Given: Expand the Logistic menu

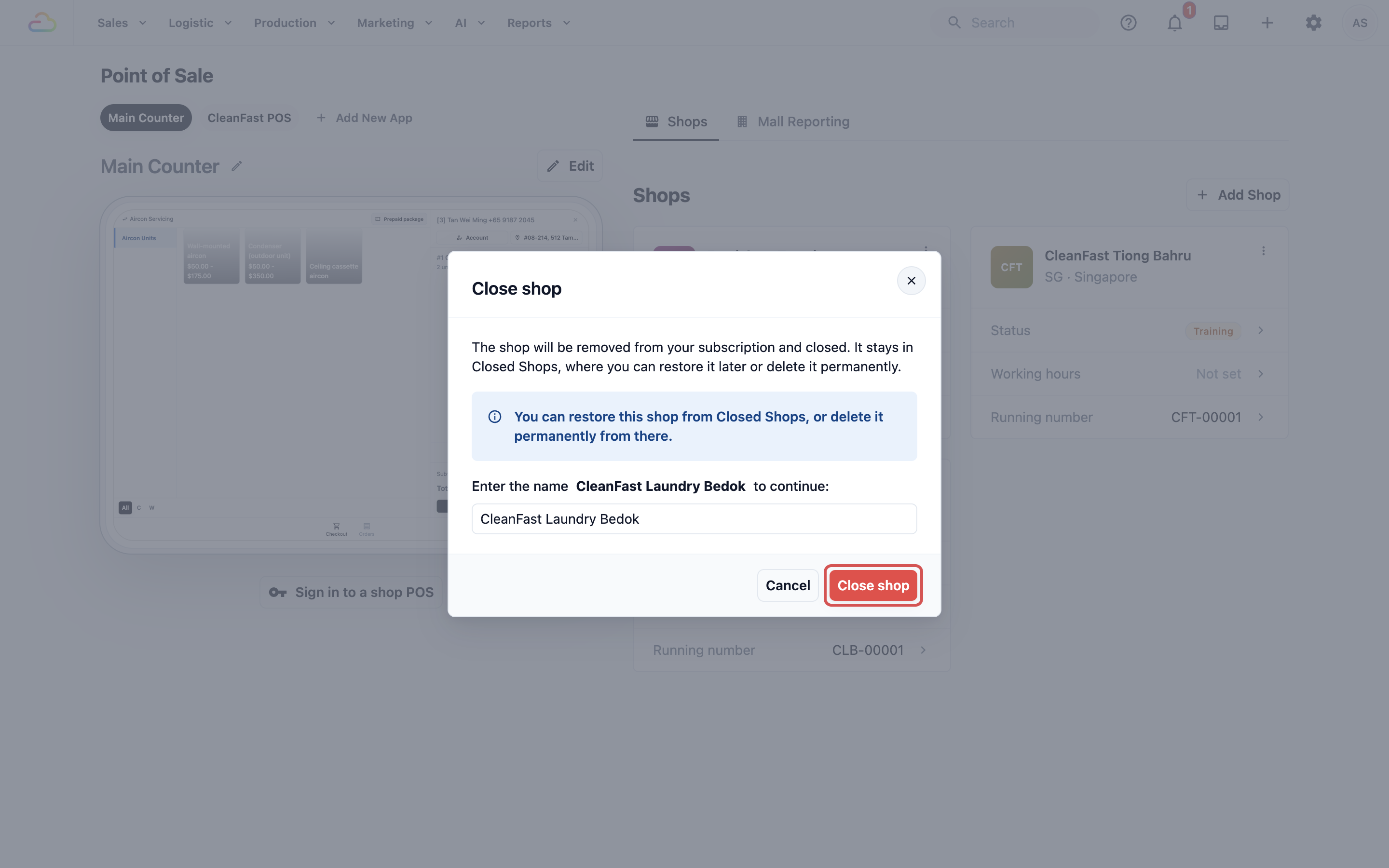Looking at the screenshot, I should (200, 23).
